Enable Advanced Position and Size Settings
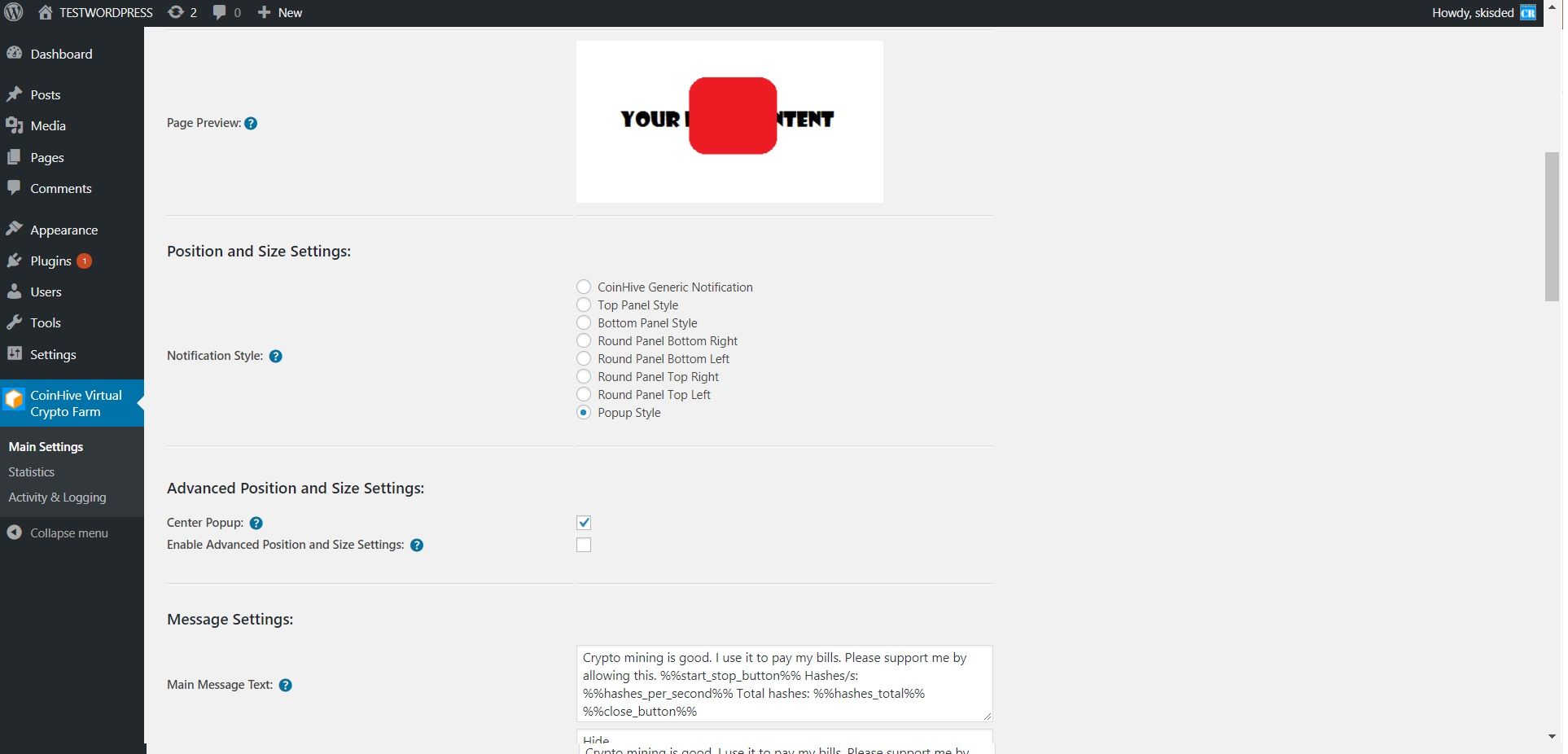Image resolution: width=1568 pixels, height=754 pixels. 584,545
